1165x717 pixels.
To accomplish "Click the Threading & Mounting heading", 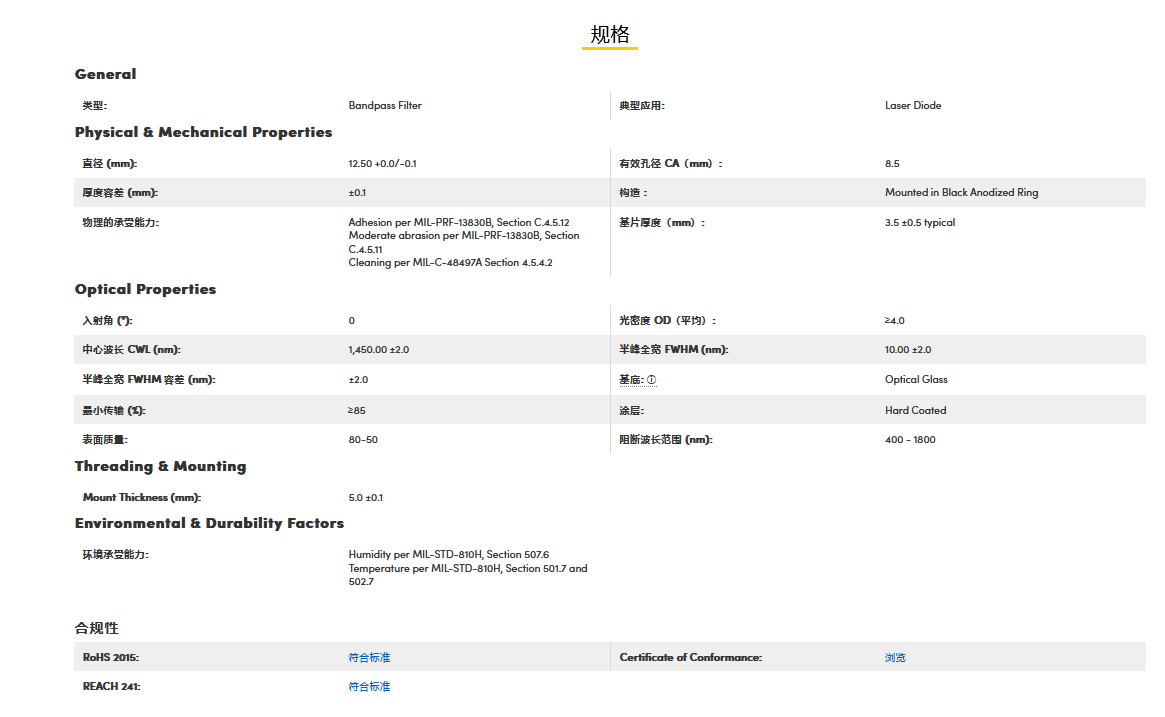I will point(160,466).
